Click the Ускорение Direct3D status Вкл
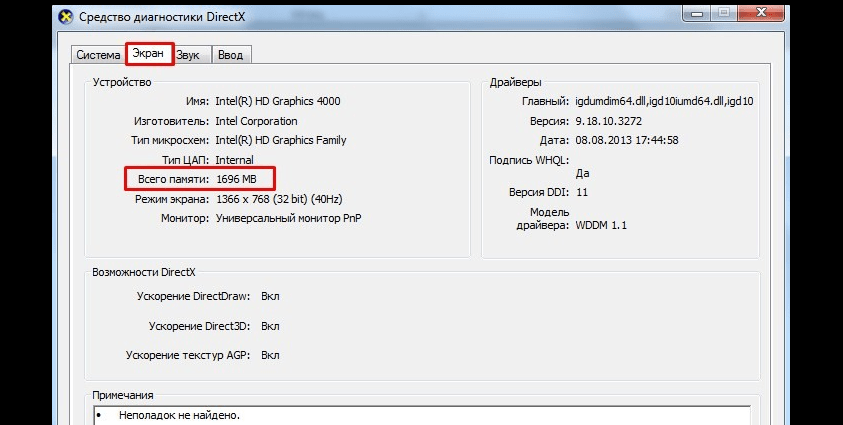The image size is (843, 425). click(x=270, y=326)
